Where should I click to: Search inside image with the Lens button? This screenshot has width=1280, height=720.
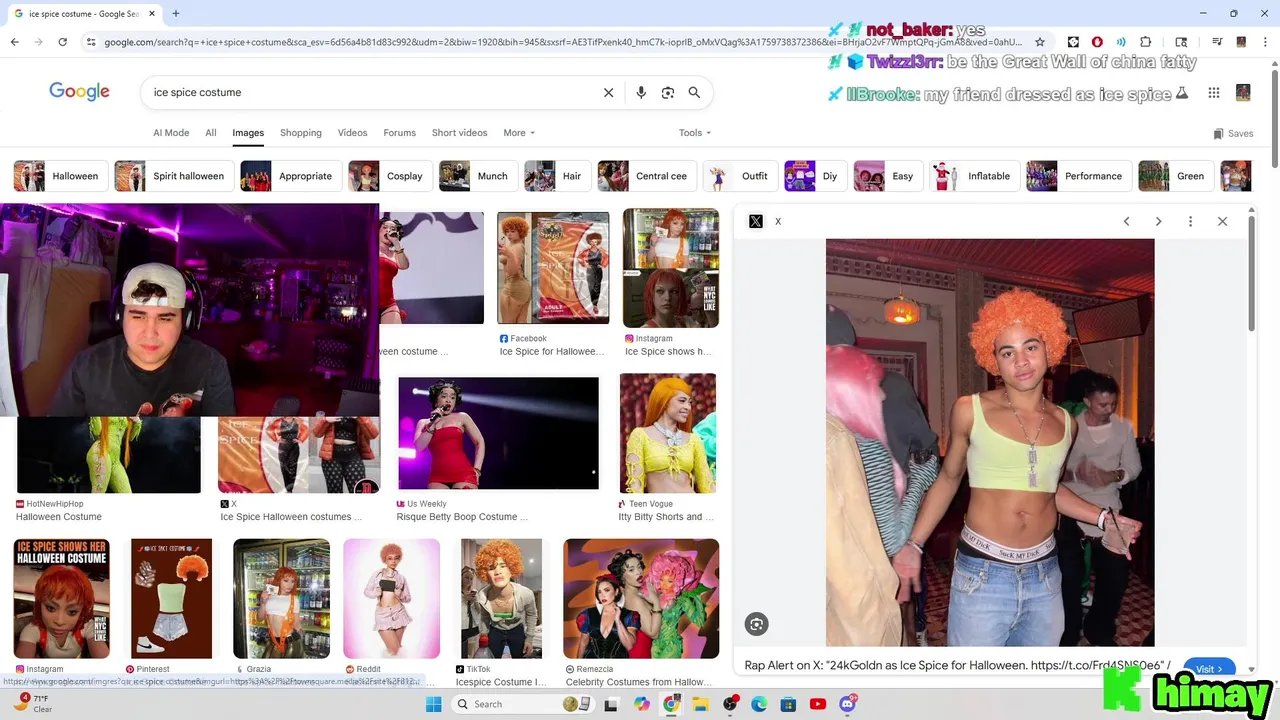[x=757, y=624]
